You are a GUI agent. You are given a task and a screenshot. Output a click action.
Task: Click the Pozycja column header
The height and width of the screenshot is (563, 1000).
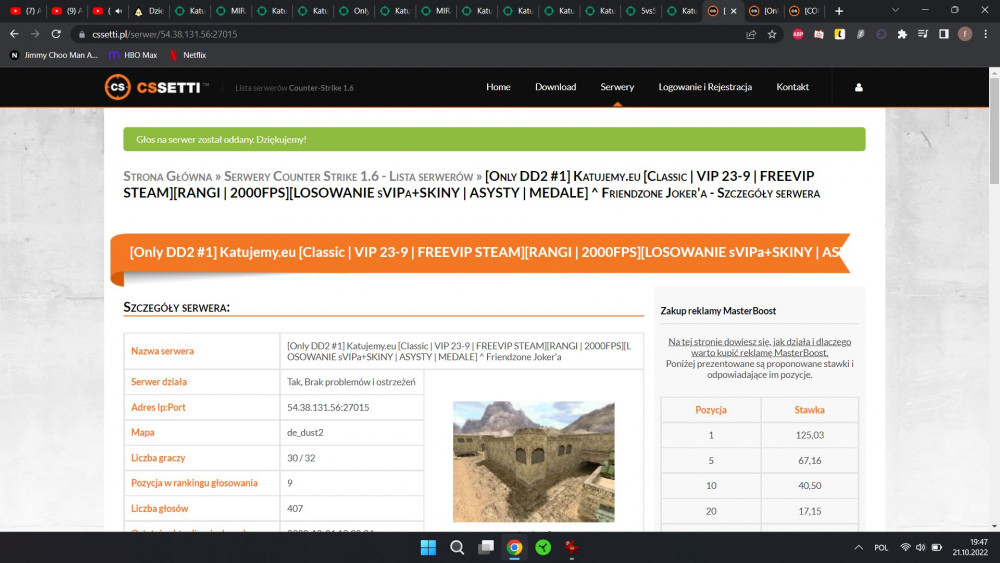[710, 410]
